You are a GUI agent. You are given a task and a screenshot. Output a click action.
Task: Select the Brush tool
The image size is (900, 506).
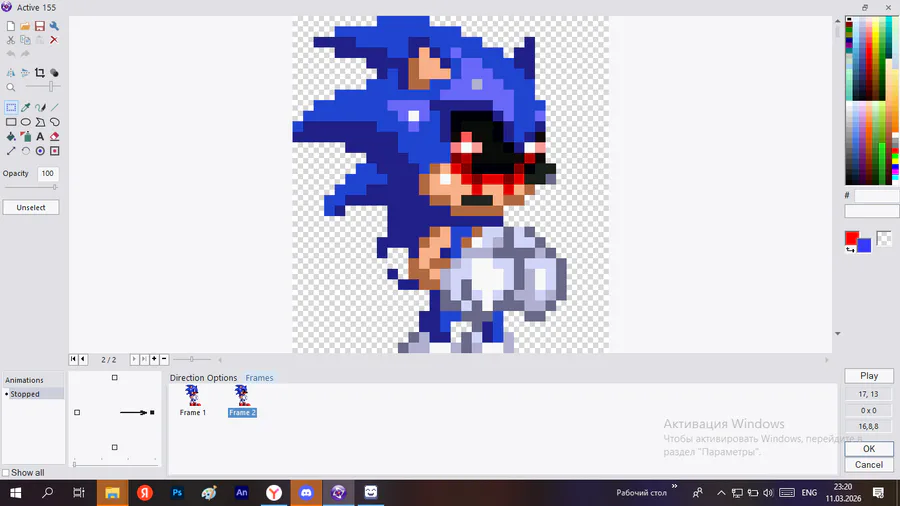40,107
